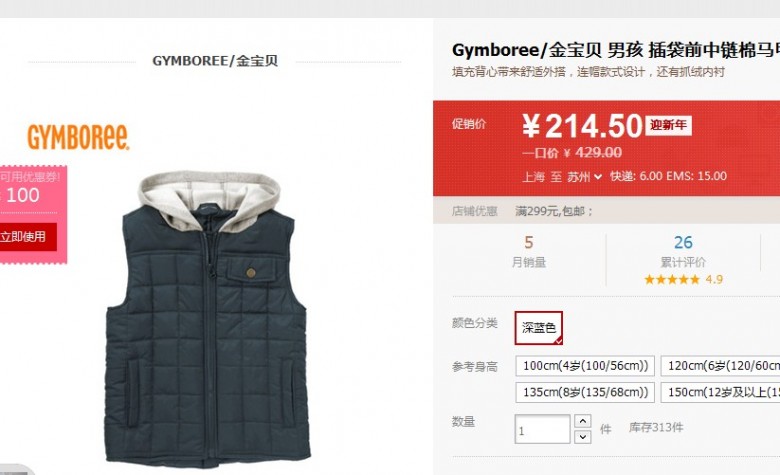Select the 深蓝色 color option
The width and height of the screenshot is (780, 475).
539,328
